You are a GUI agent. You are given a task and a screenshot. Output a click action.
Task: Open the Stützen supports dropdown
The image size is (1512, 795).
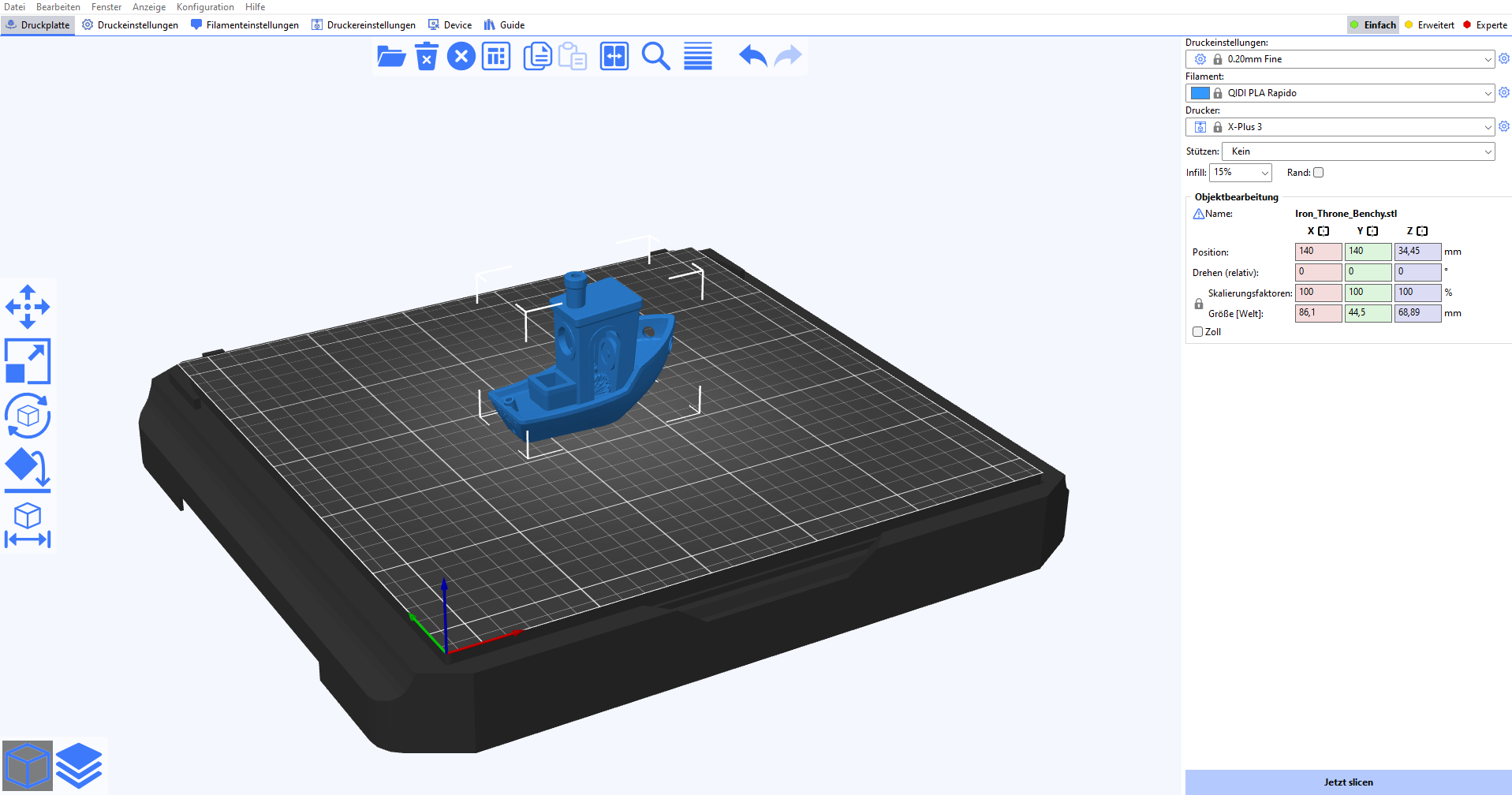[x=1358, y=151]
